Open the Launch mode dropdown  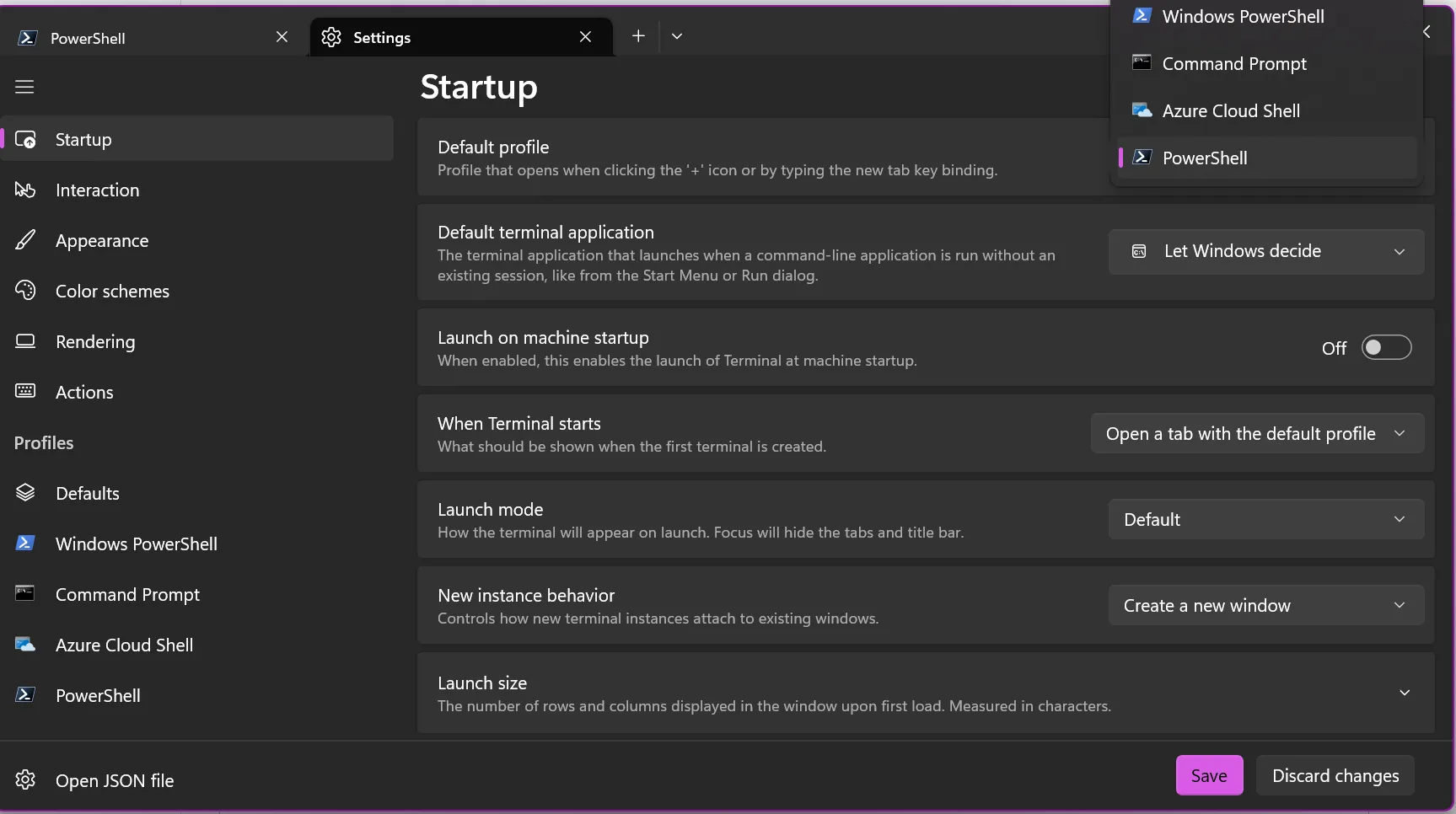coord(1265,519)
